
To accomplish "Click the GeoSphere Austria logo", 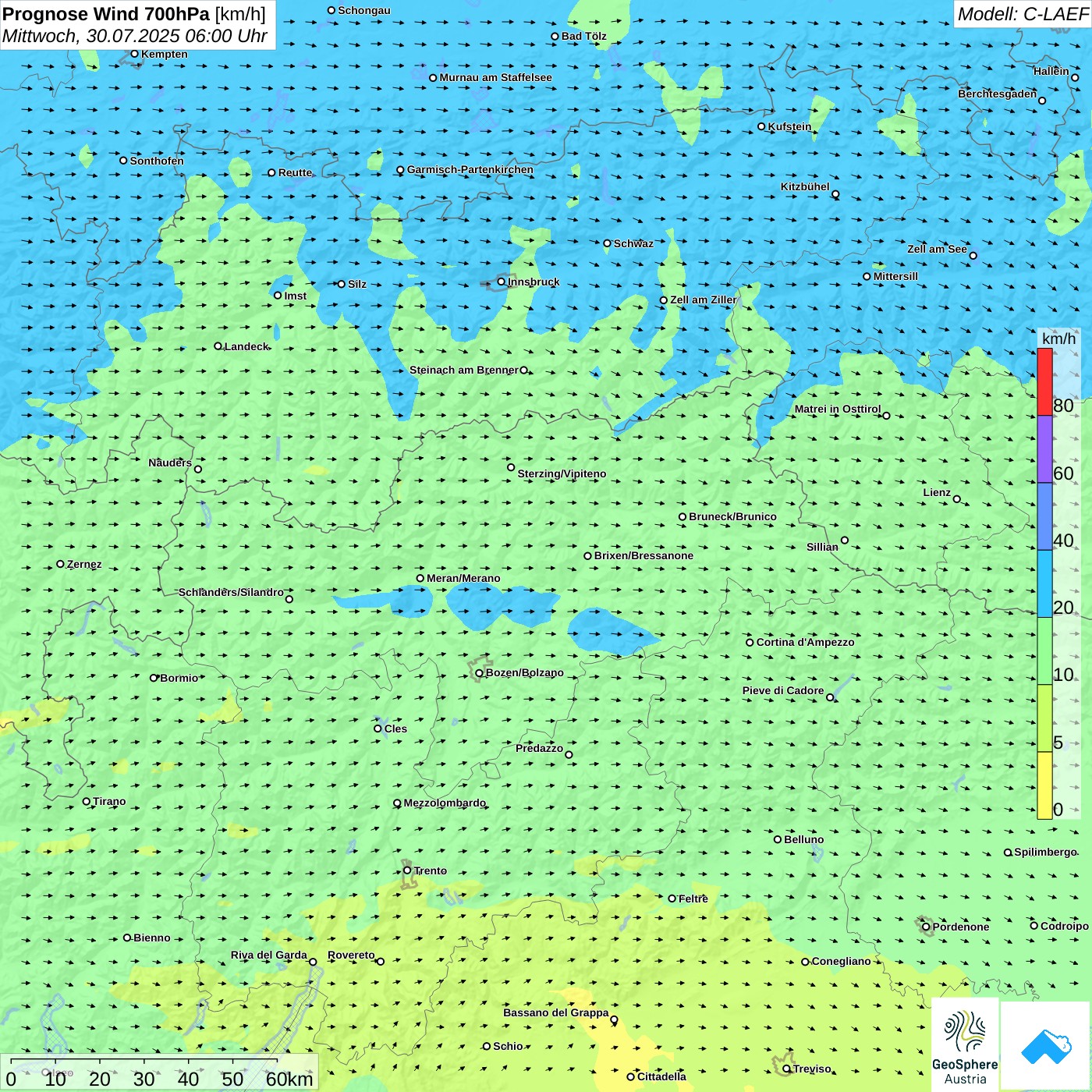I will click(965, 1045).
